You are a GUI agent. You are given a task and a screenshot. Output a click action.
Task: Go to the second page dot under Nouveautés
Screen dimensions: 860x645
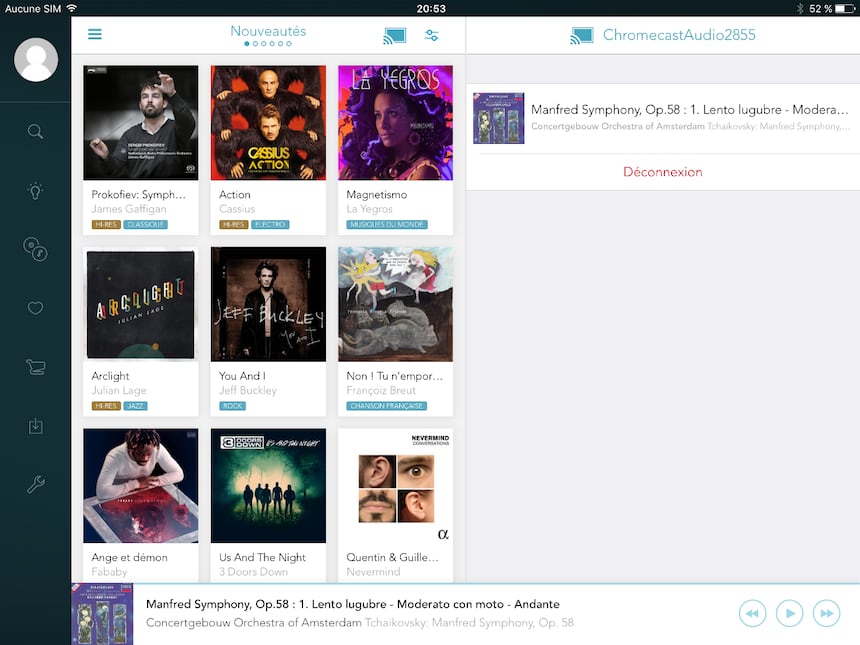tap(256, 44)
